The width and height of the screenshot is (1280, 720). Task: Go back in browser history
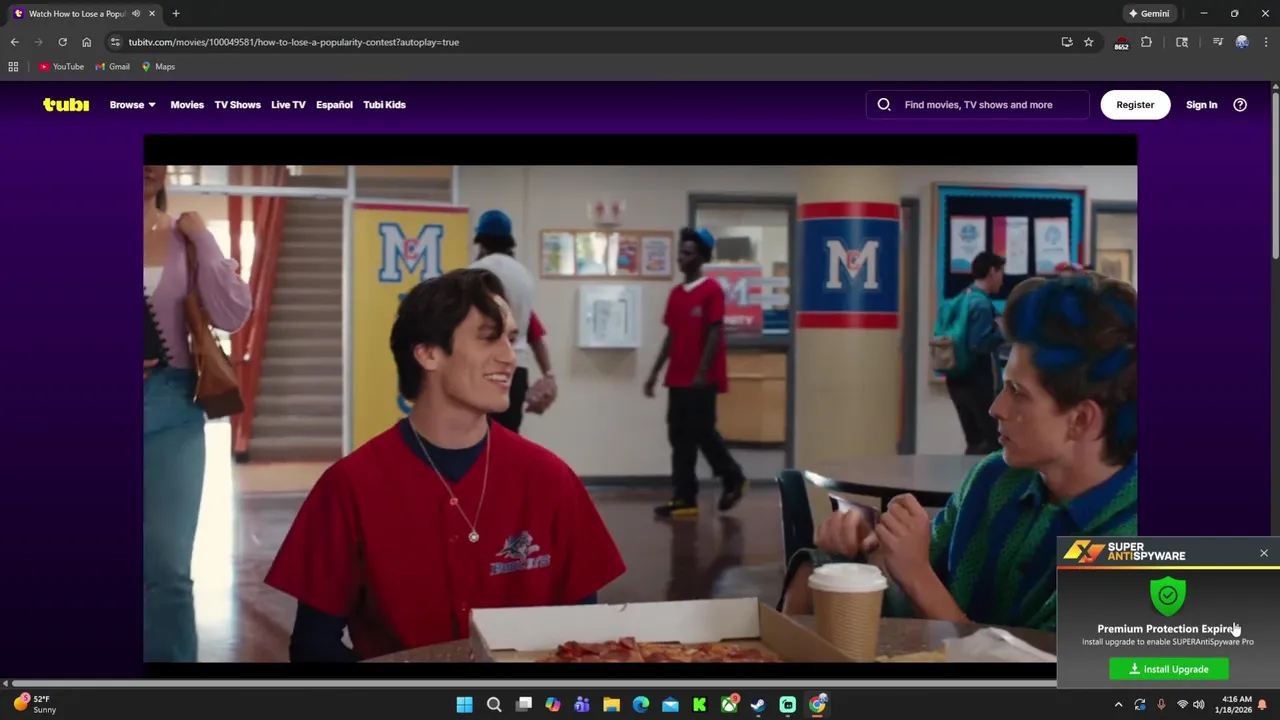[x=14, y=42]
